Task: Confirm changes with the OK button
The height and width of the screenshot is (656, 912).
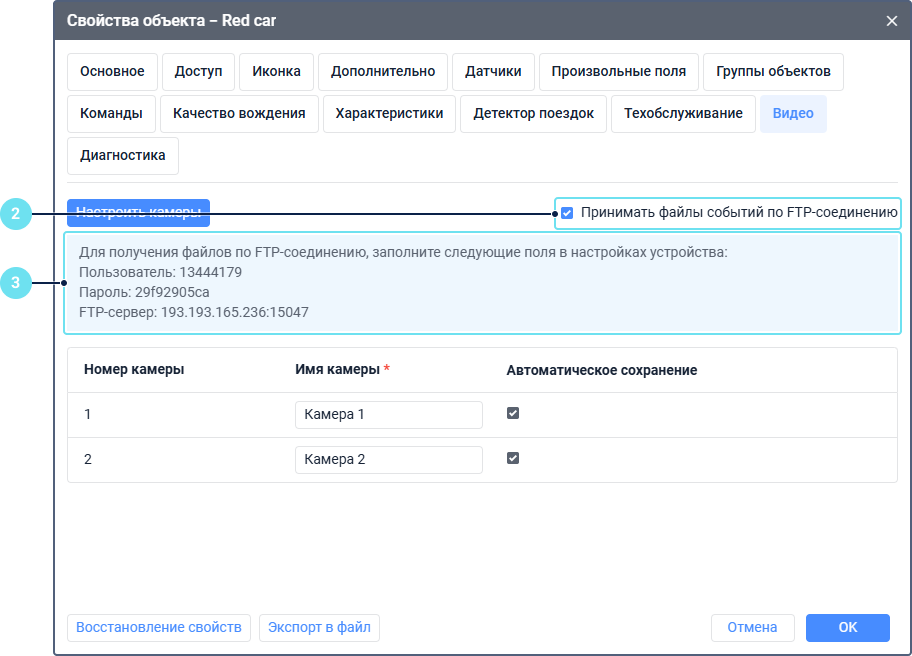Action: [x=847, y=628]
